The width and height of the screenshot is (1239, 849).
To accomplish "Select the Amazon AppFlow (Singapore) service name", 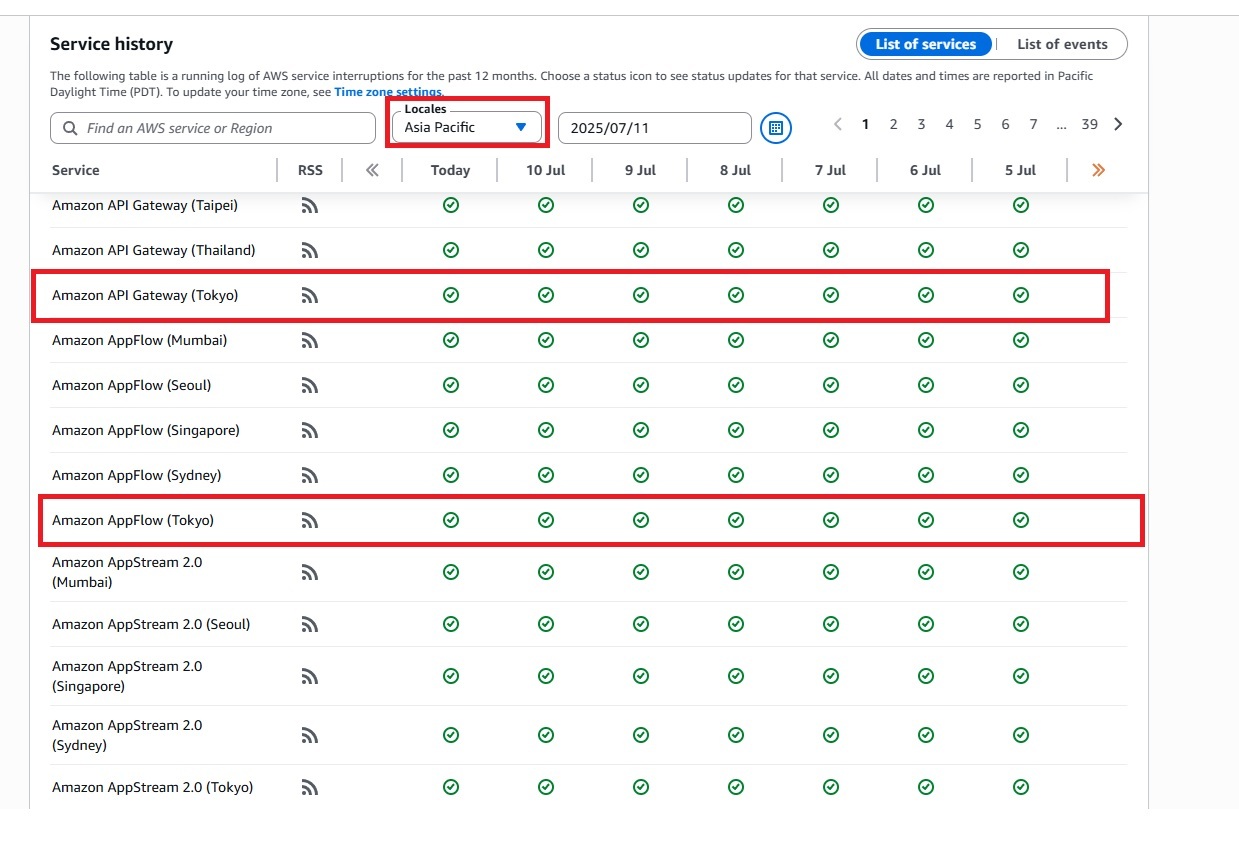I will tap(146, 430).
